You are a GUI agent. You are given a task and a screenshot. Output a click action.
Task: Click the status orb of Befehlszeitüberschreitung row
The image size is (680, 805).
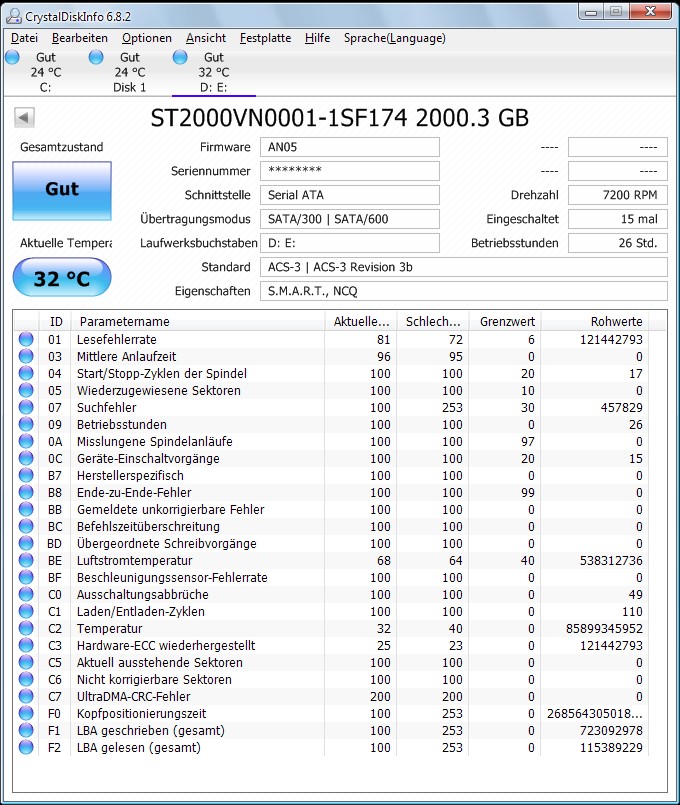pos(26,526)
